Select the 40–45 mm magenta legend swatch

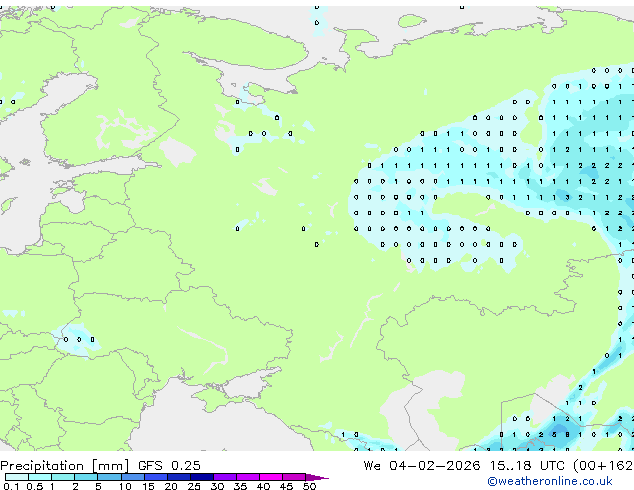point(271,477)
